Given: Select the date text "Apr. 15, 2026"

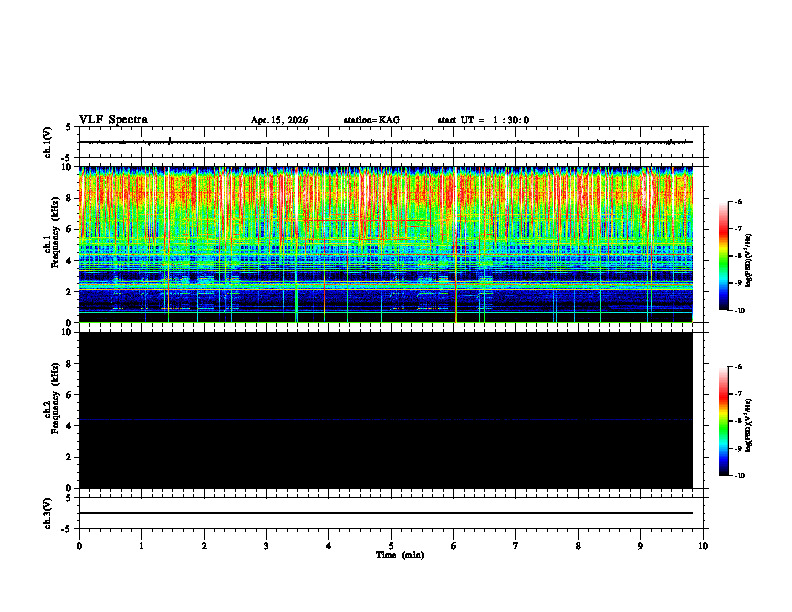Looking at the screenshot, I should pyautogui.click(x=279, y=120).
